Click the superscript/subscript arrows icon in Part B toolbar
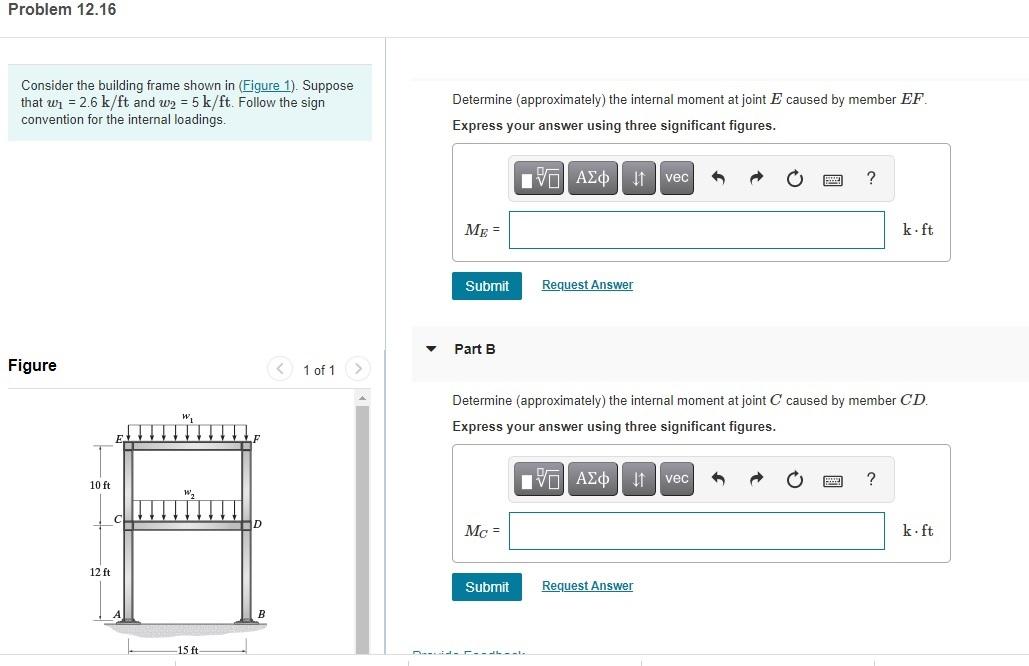 coord(638,478)
